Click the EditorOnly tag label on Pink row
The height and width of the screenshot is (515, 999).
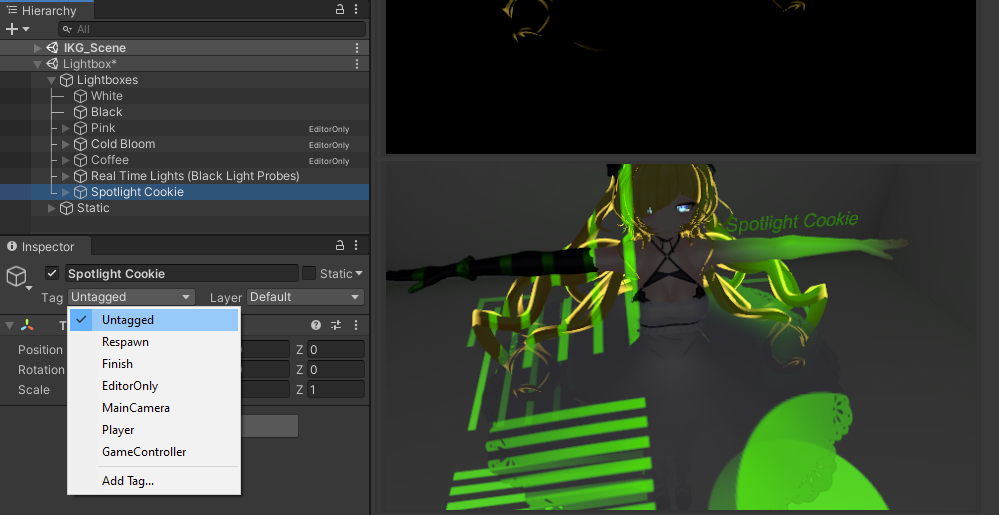tap(329, 129)
